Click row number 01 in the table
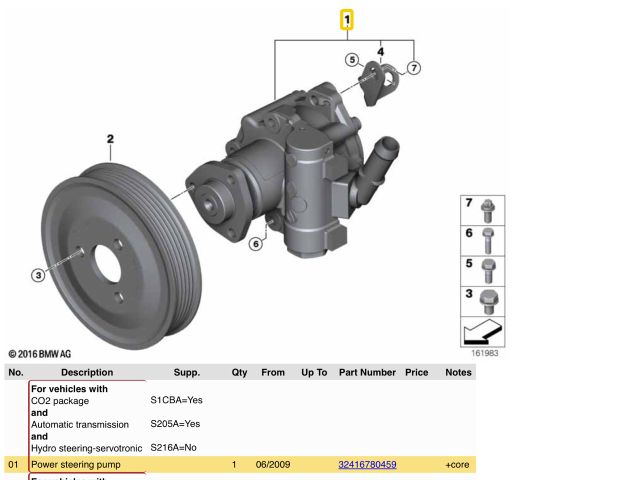This screenshot has width=640, height=480. pyautogui.click(x=14, y=465)
